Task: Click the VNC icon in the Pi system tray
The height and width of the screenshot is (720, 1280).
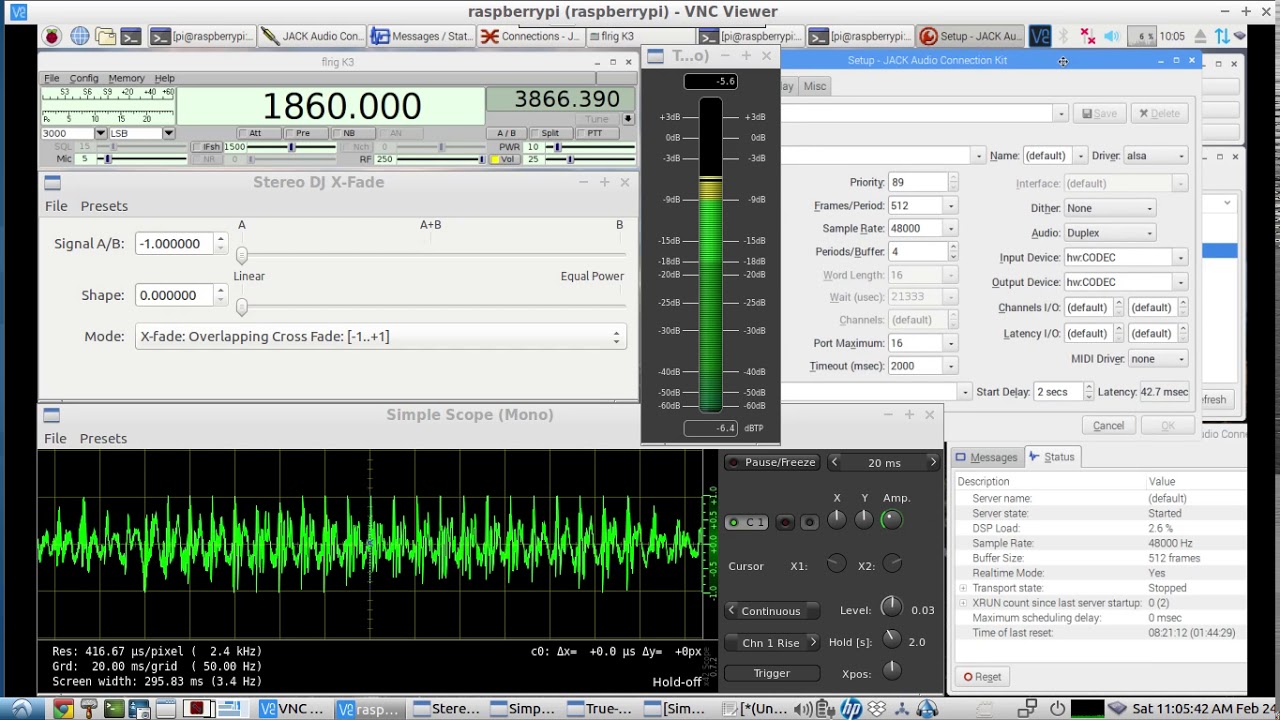Action: [x=1040, y=36]
